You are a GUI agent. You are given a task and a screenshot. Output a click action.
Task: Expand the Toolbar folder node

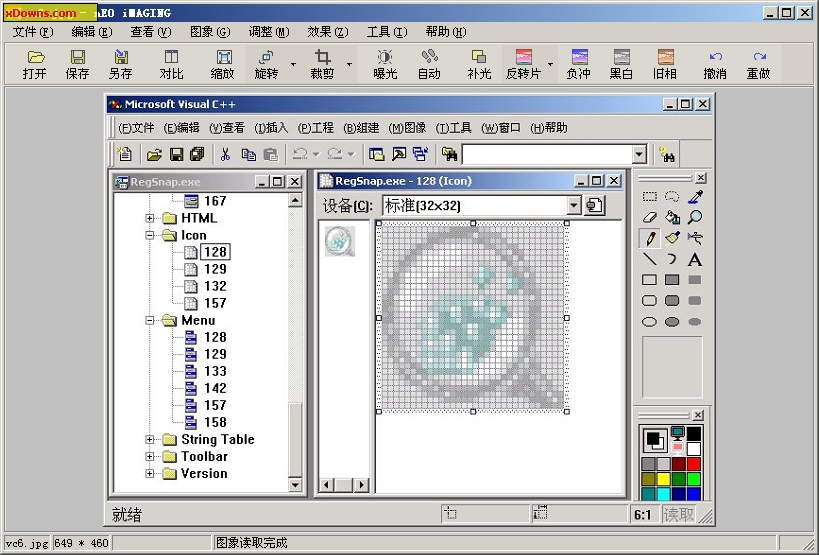[150, 457]
